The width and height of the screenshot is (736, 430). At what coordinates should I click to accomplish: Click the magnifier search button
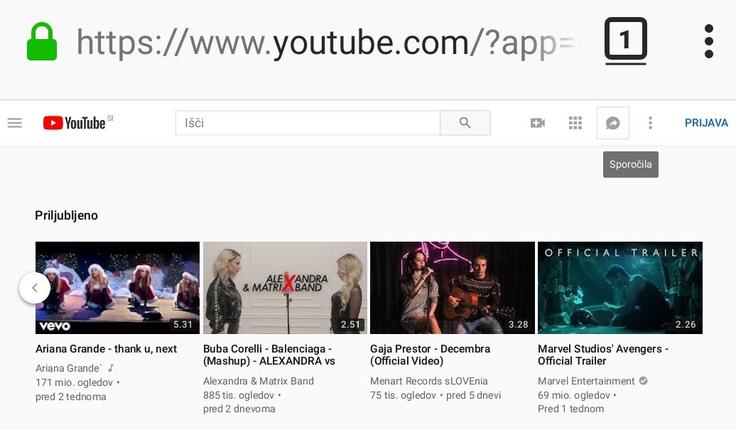[465, 123]
